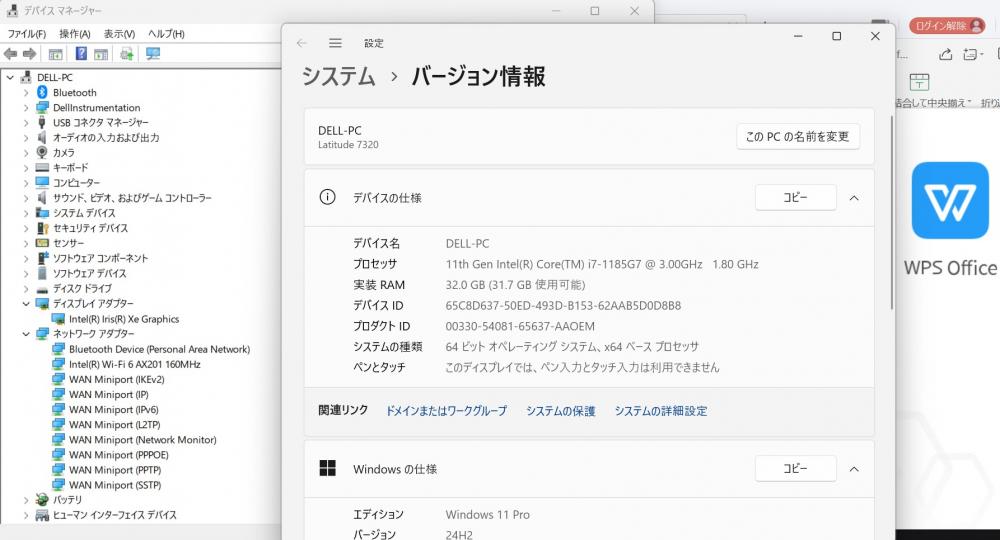1000x540 pixels.
Task: Open the ヘルプ(H) menu
Action: (166, 34)
